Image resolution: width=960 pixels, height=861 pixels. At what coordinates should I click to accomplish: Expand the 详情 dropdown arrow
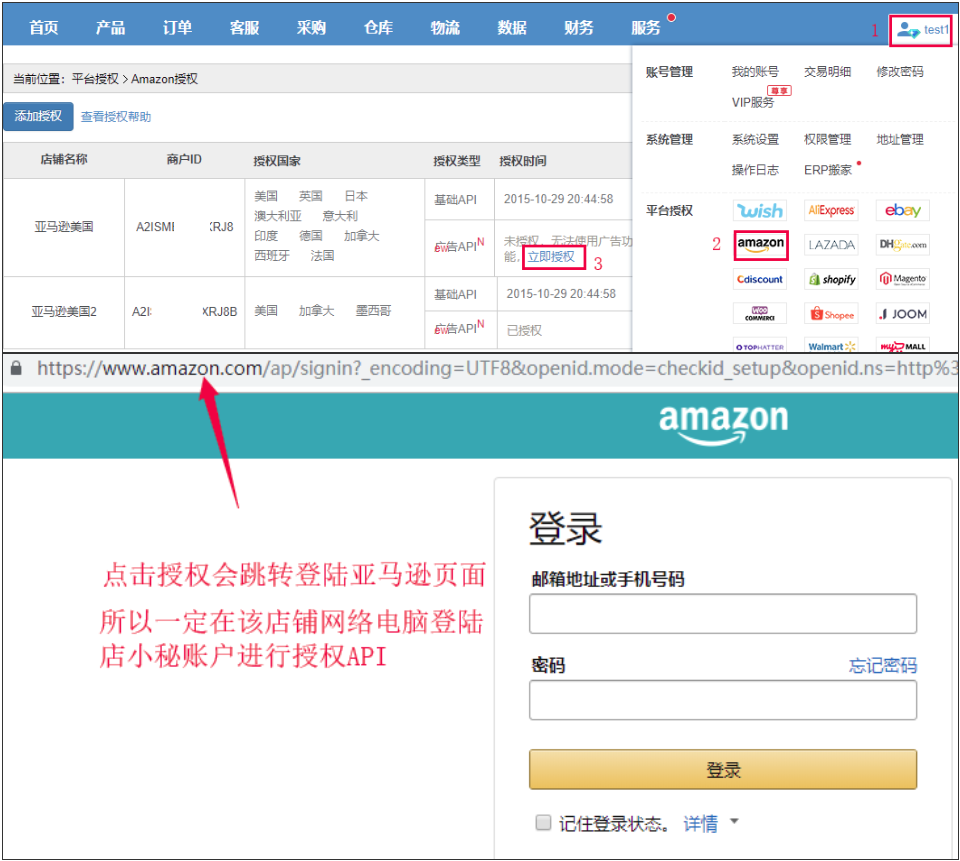[x=734, y=821]
